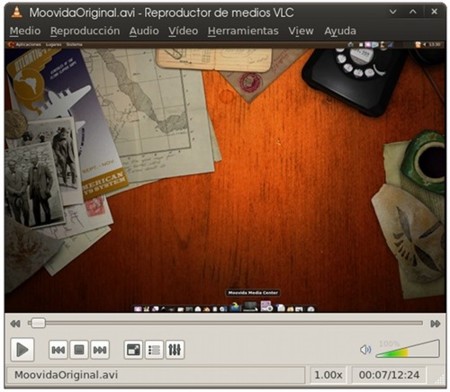Viewport: 450px width, 392px height.
Task: Speed up playback with the right double-arrow
Action: click(x=435, y=324)
